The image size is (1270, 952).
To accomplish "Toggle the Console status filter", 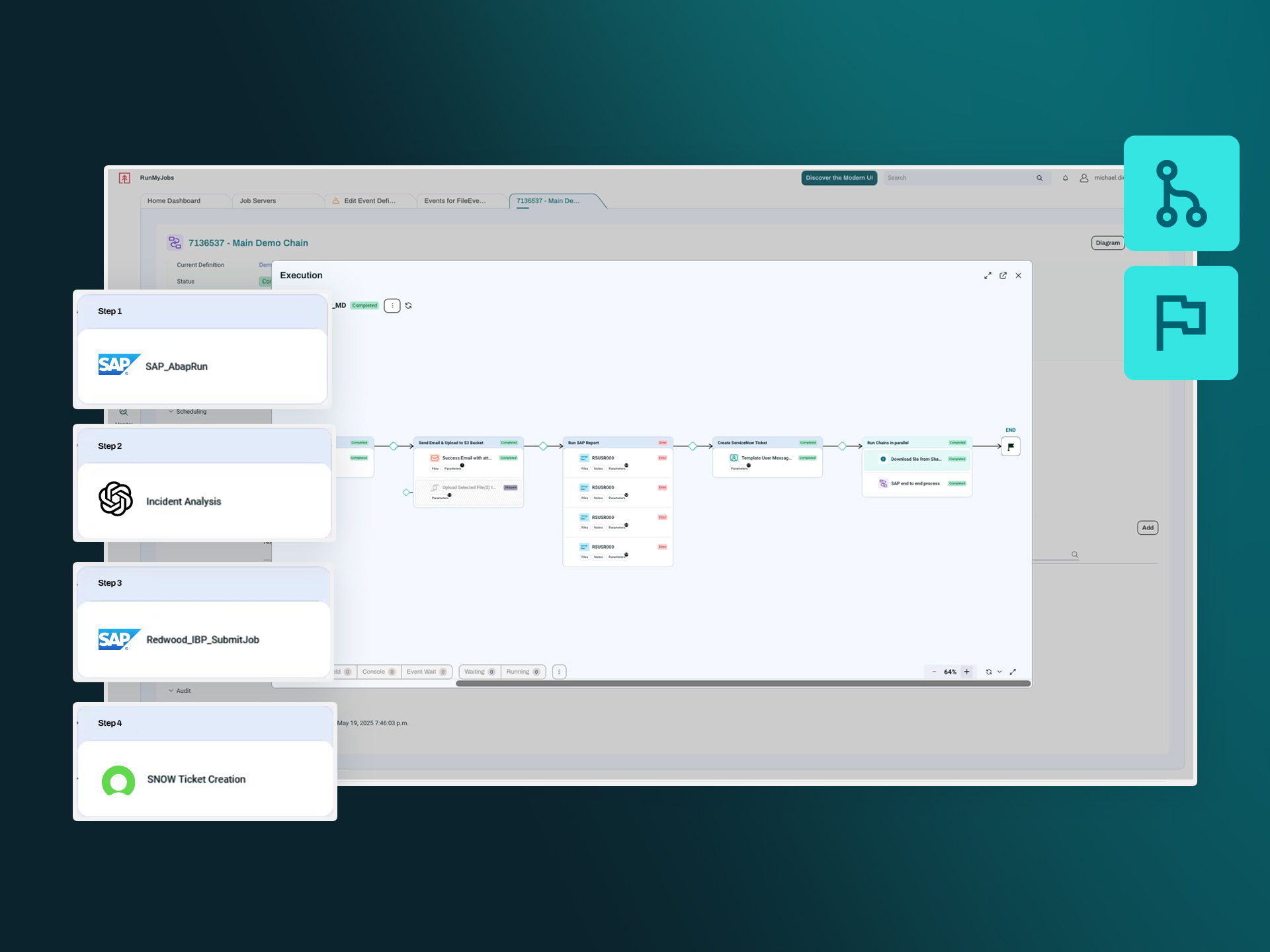I will tap(378, 672).
